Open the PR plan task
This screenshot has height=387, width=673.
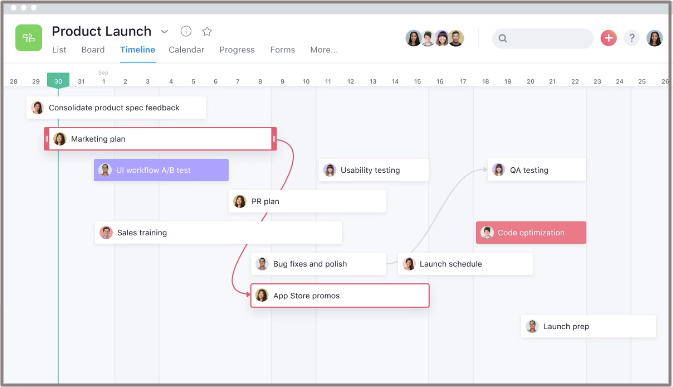click(307, 201)
